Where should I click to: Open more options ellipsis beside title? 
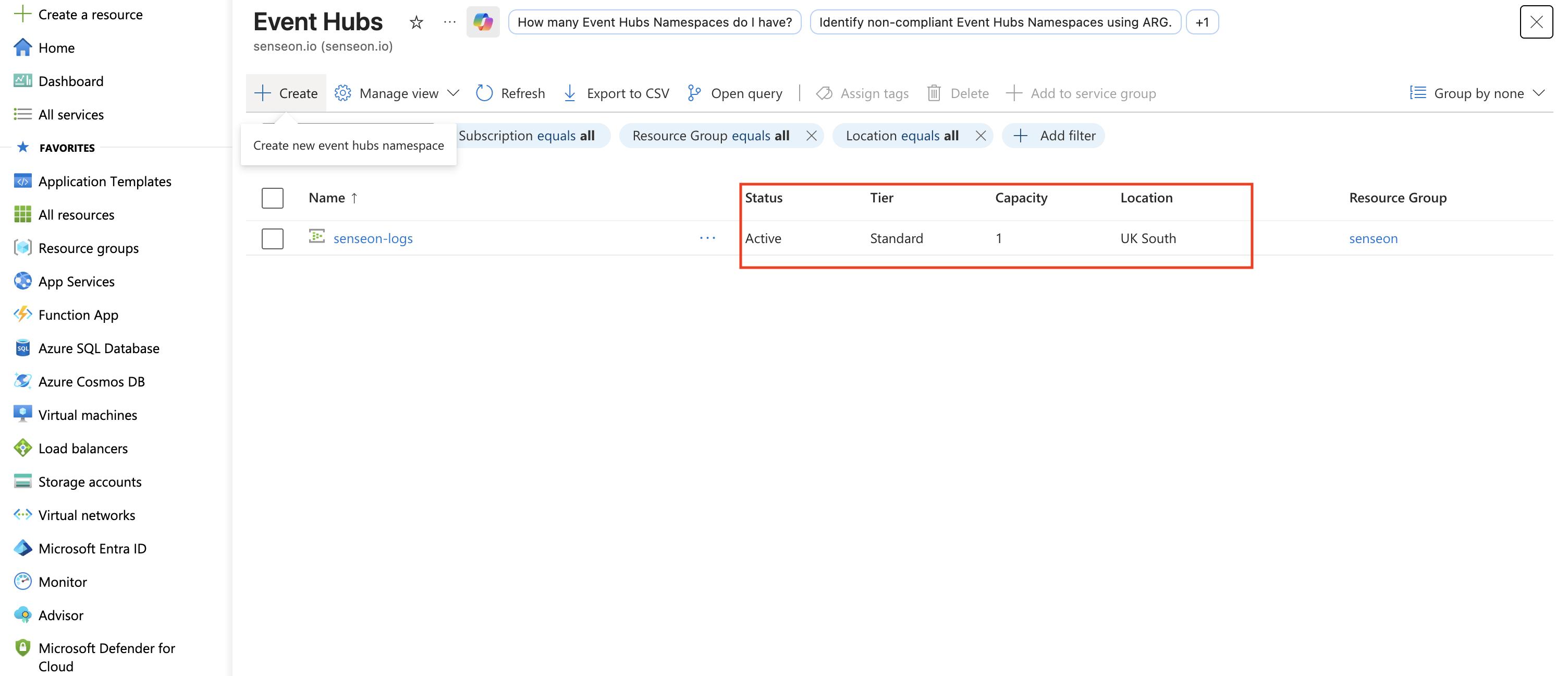tap(449, 22)
